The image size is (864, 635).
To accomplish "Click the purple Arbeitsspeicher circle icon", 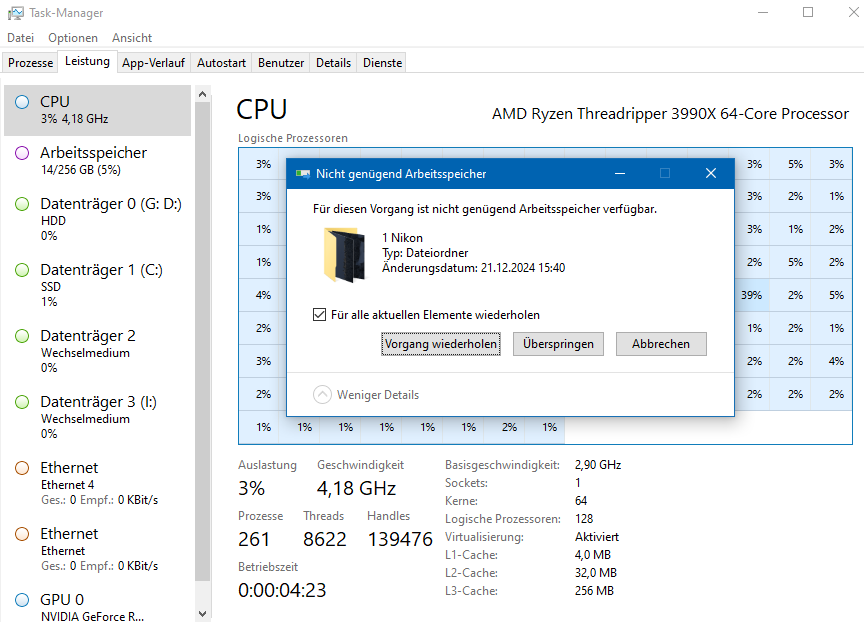I will pyautogui.click(x=22, y=153).
